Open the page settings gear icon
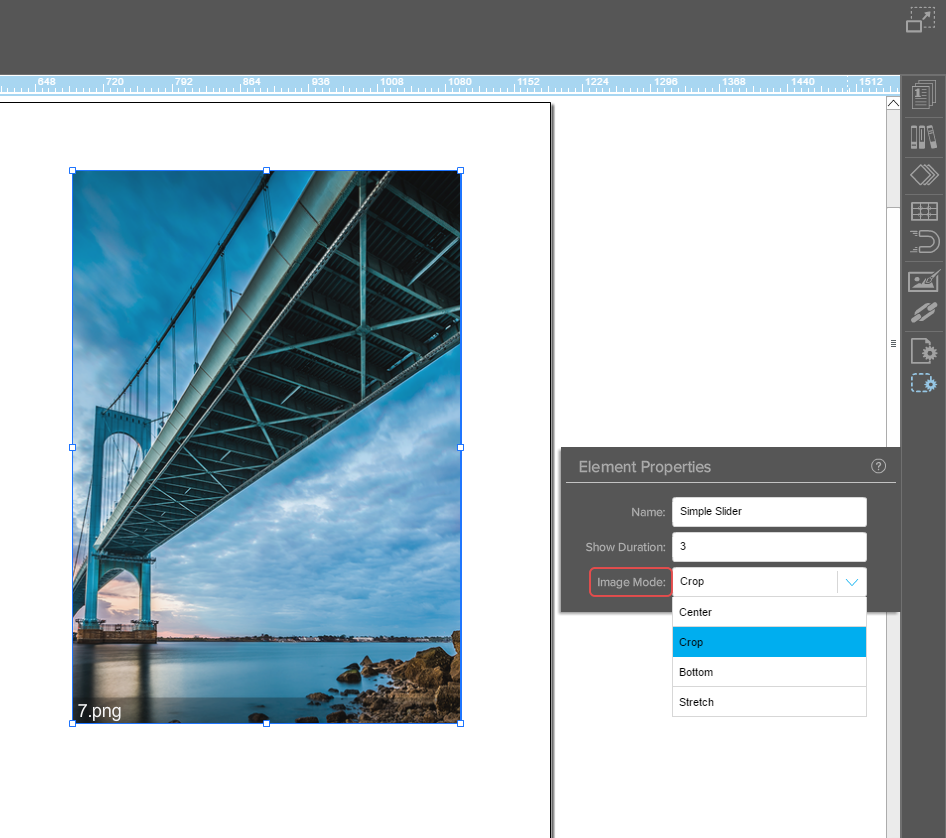 pos(923,351)
